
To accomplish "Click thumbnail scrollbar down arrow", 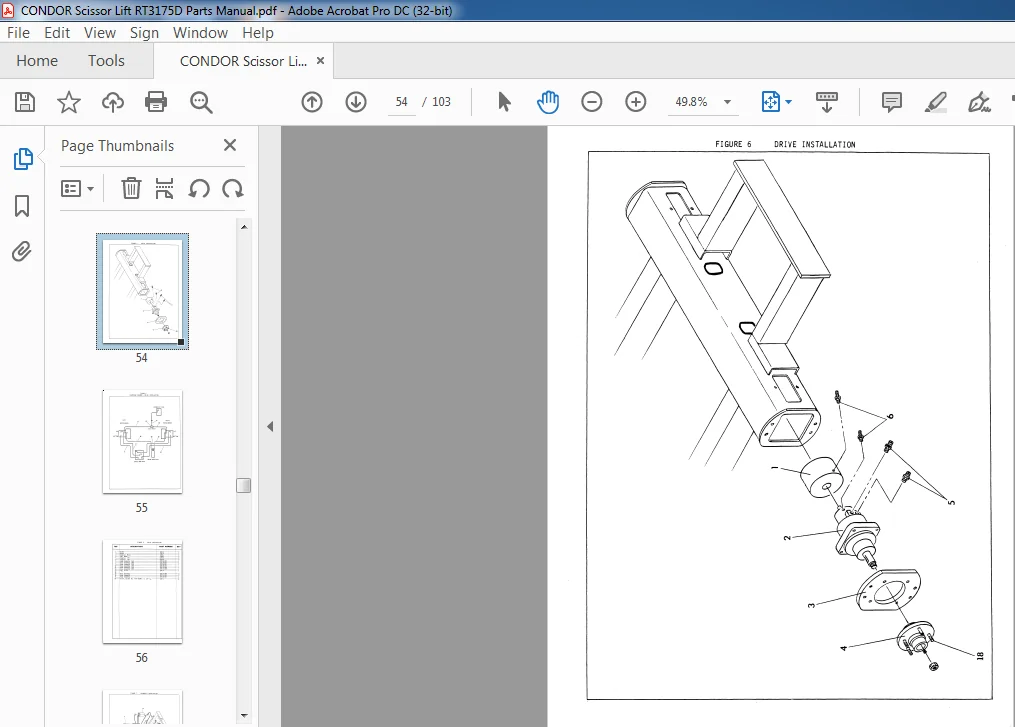I will coord(244,715).
